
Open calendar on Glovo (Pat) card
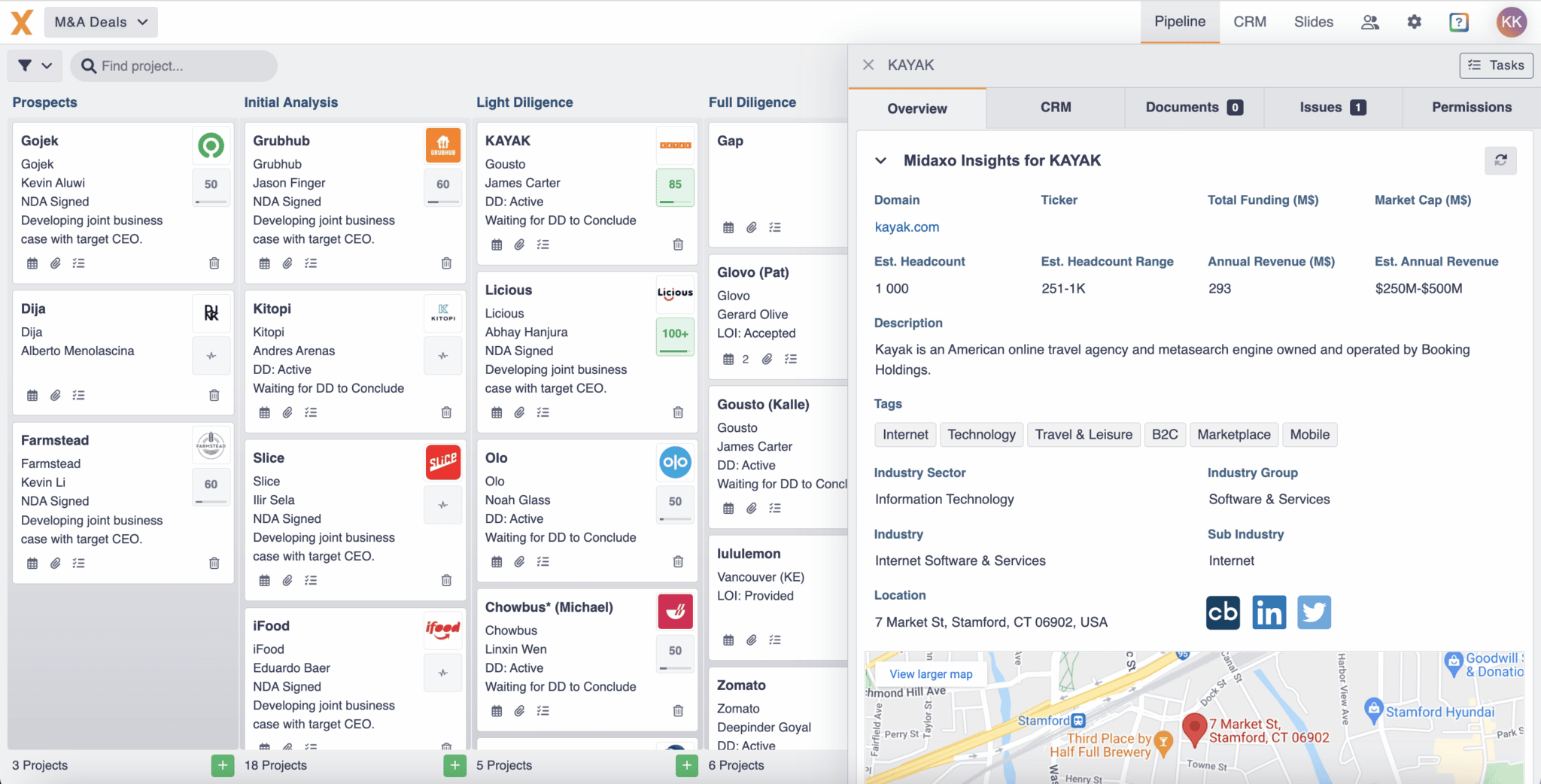728,359
